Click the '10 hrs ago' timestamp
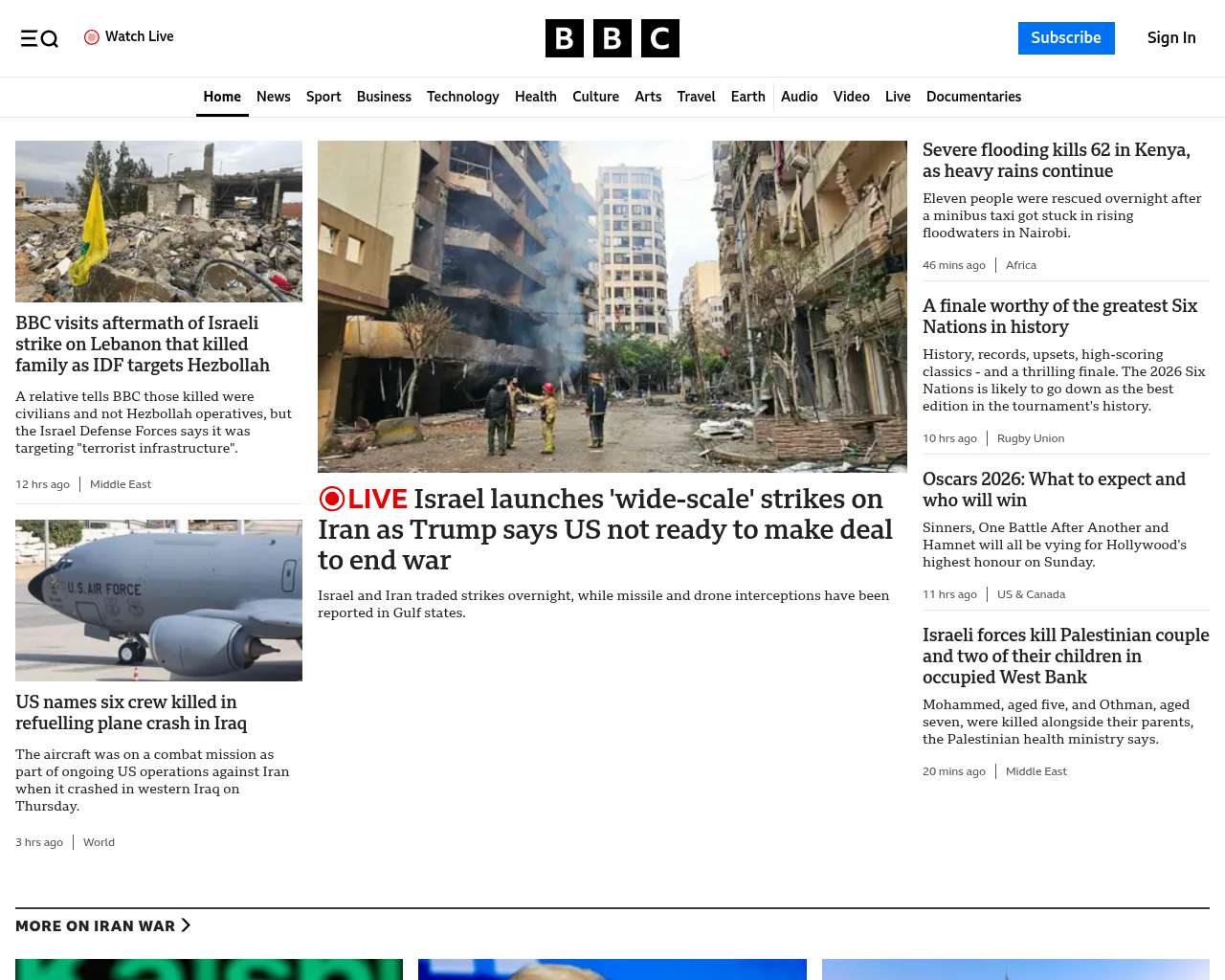 (949, 438)
